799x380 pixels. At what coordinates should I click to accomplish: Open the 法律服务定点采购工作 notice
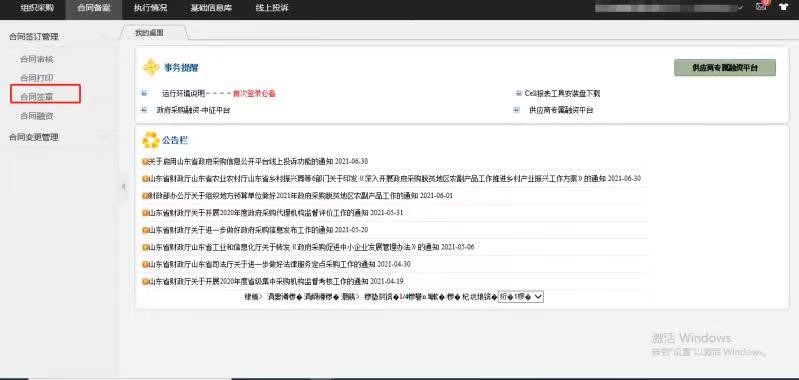click(x=279, y=264)
